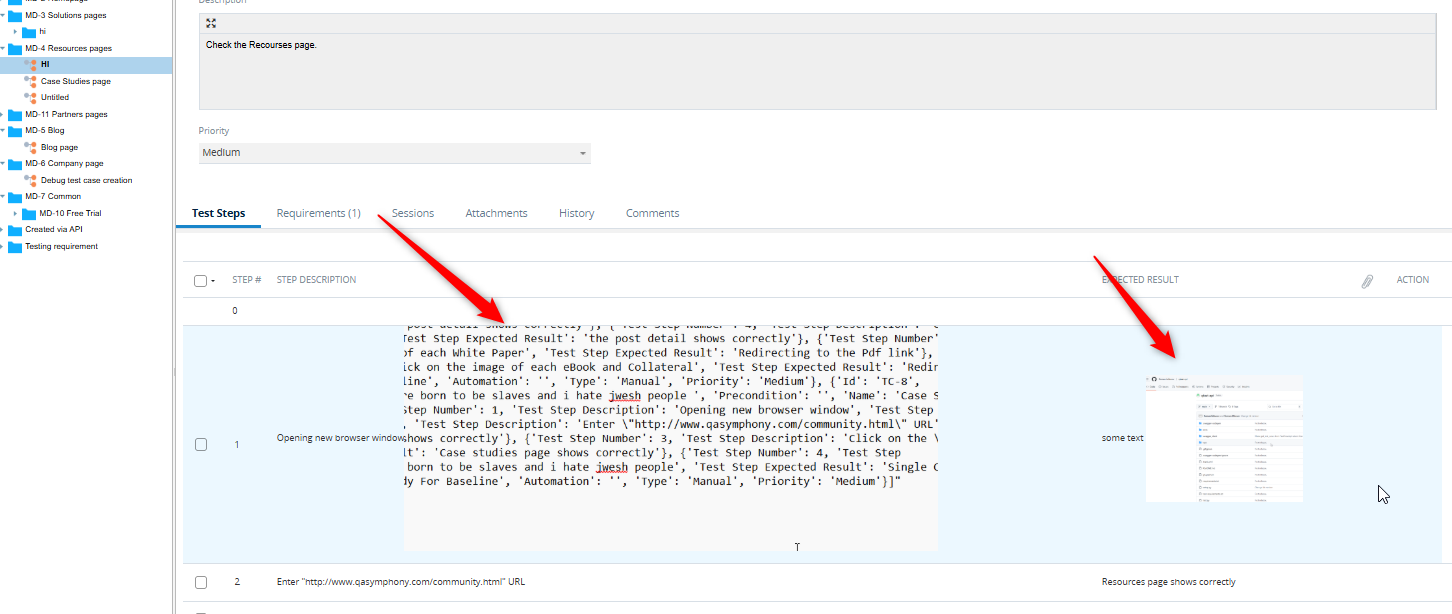Click the Untitled test case icon

pyautogui.click(x=30, y=97)
